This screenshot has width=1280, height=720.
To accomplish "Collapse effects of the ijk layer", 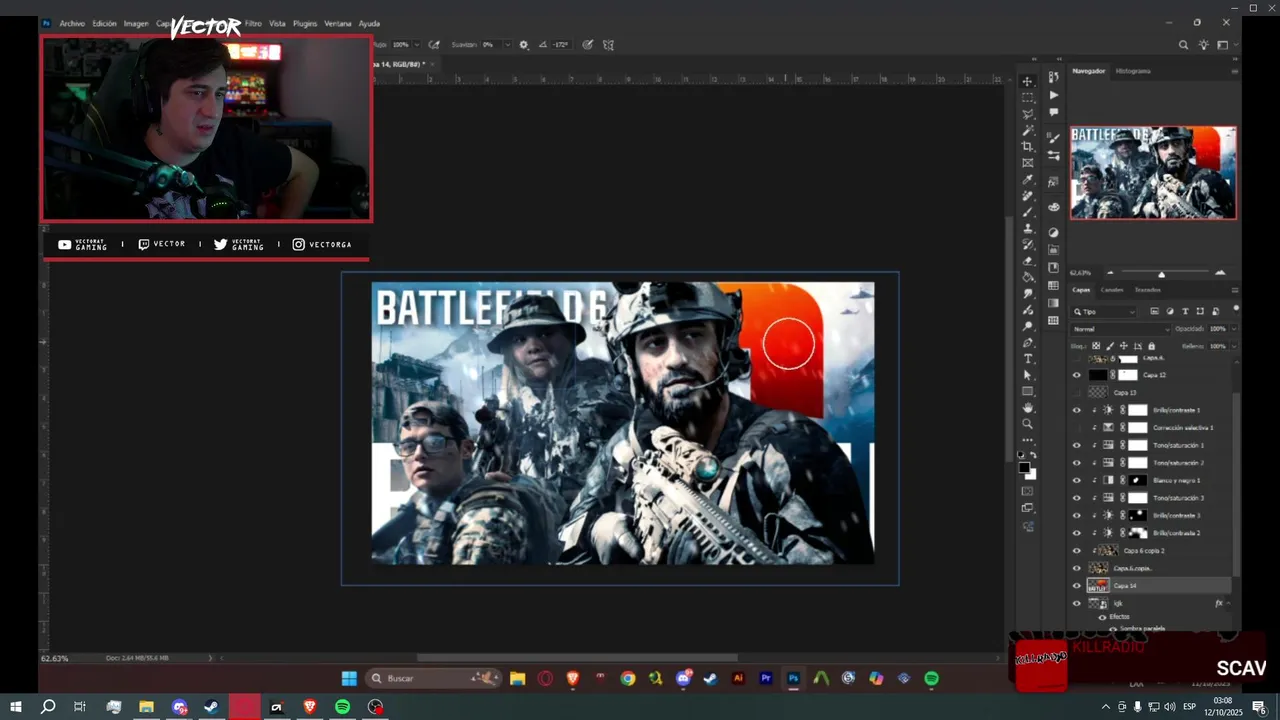I will pyautogui.click(x=1228, y=604).
